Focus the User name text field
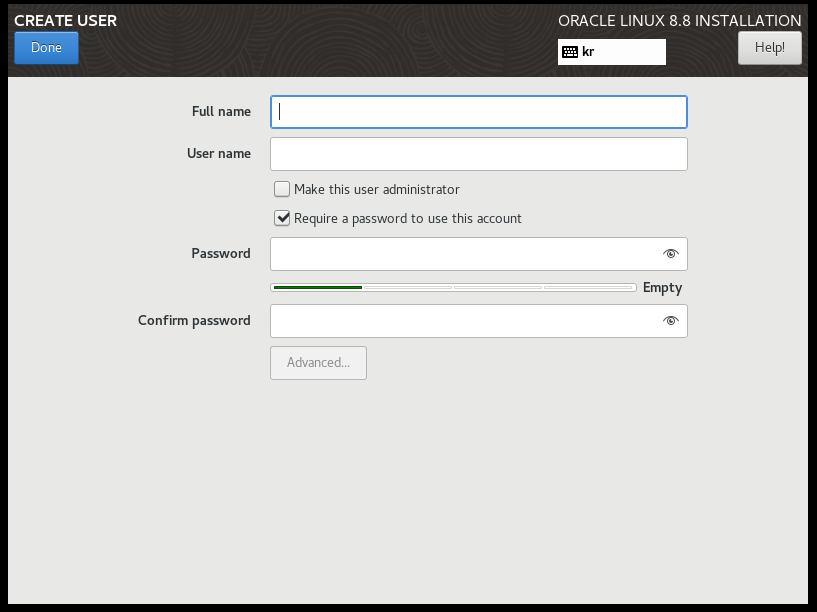The image size is (817, 612). (x=479, y=154)
